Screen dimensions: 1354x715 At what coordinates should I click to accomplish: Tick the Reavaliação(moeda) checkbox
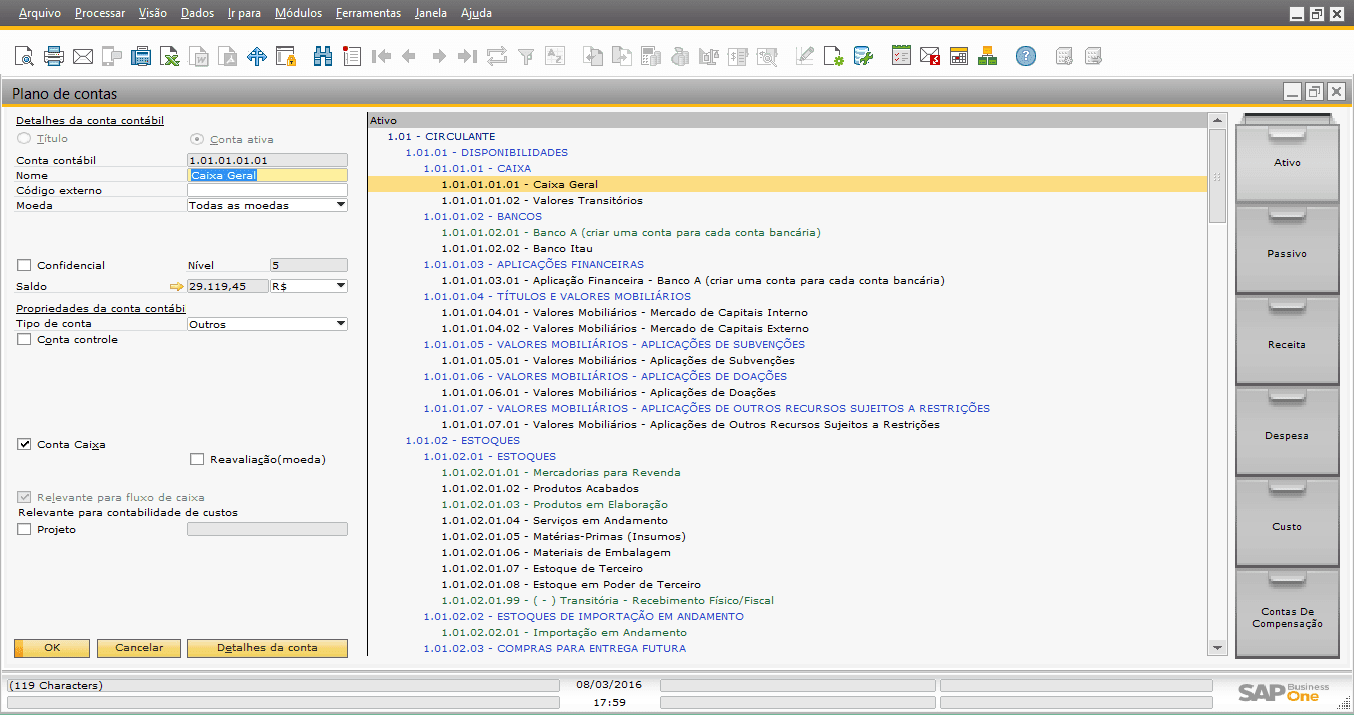[197, 460]
